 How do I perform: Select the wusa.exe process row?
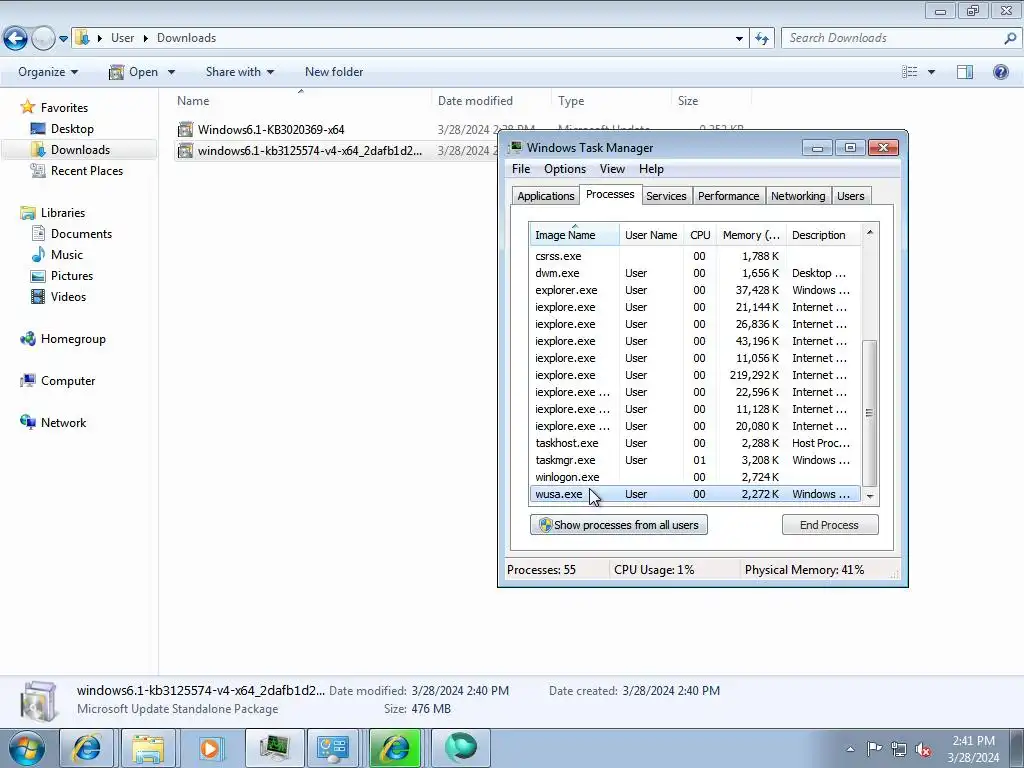click(695, 494)
